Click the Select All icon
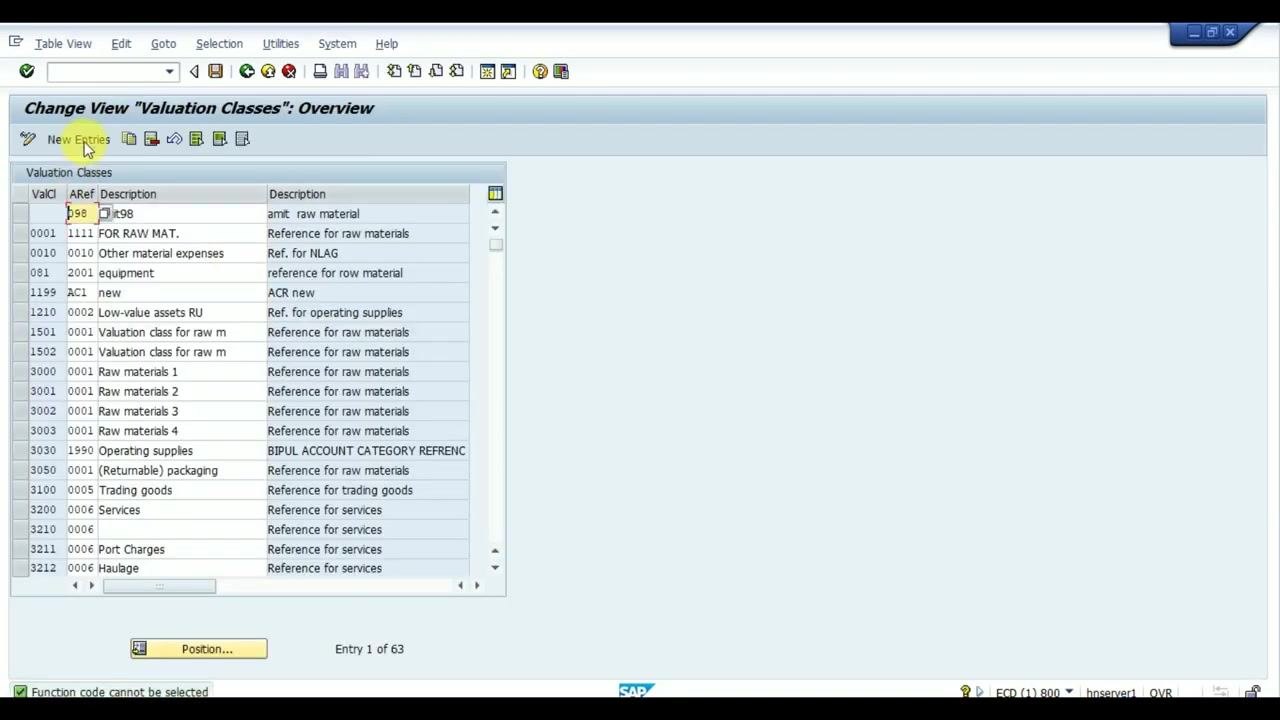This screenshot has width=1280, height=720. 196,139
